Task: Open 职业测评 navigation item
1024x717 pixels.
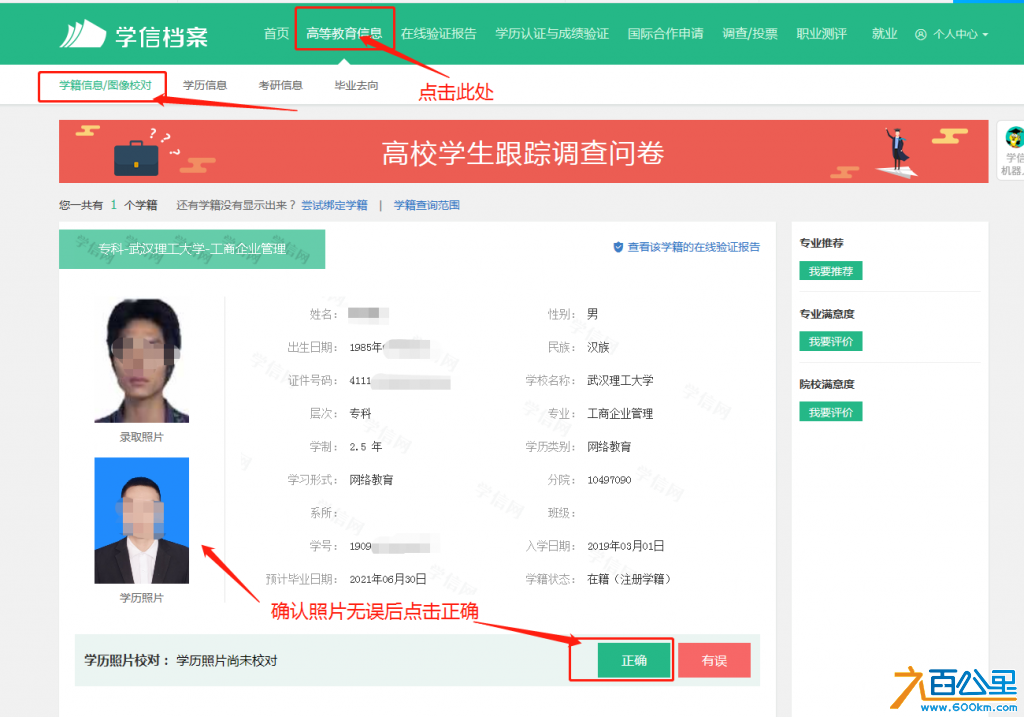Action: (821, 33)
